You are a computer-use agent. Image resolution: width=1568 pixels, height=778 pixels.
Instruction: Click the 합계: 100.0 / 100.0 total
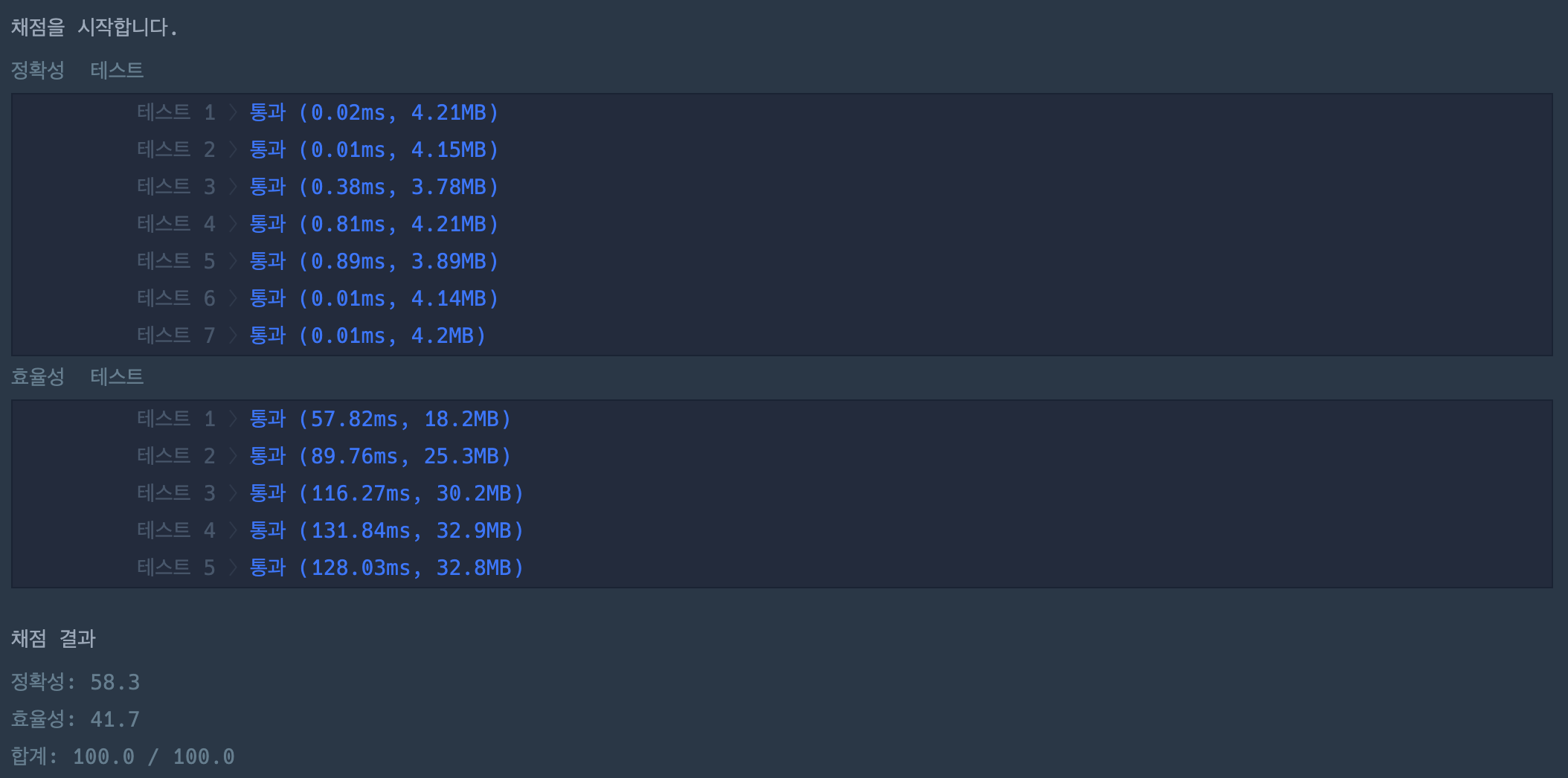[x=123, y=756]
